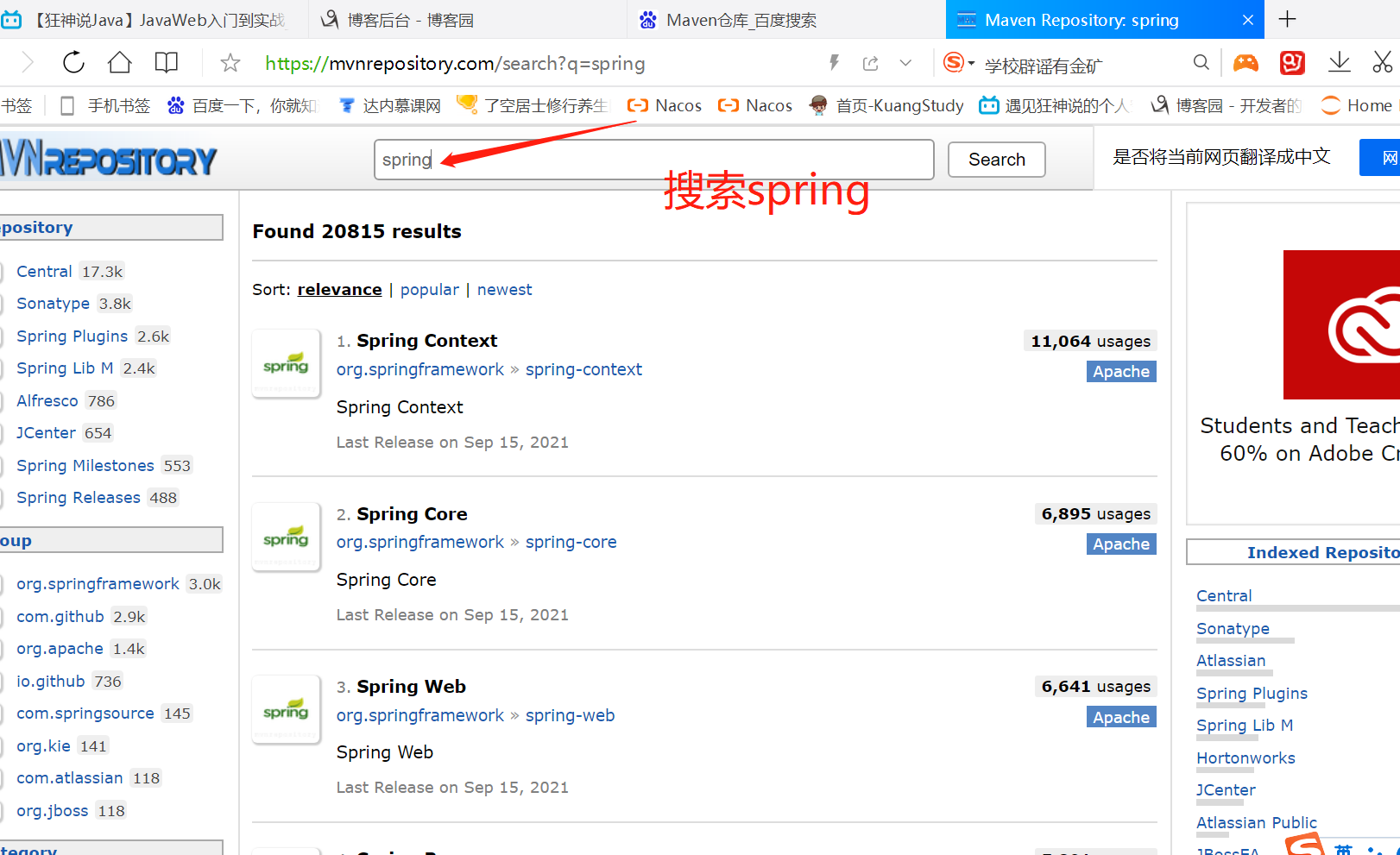Screen dimensions: 1400x855
Task: Open the spring-web artifact link
Action: point(570,715)
